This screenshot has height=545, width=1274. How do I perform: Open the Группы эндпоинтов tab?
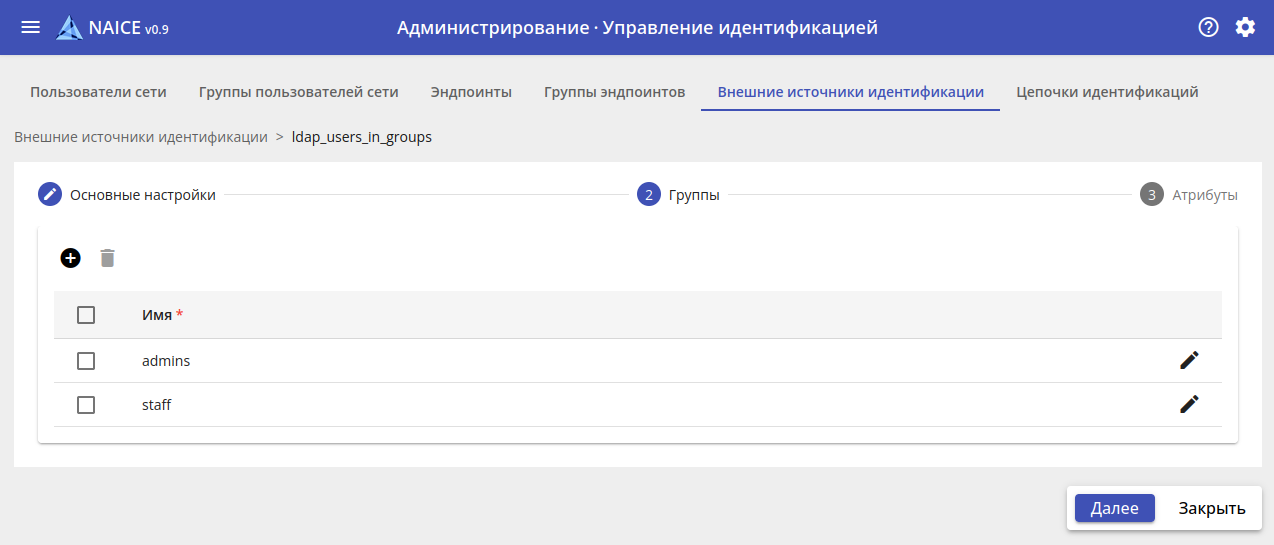click(x=614, y=92)
